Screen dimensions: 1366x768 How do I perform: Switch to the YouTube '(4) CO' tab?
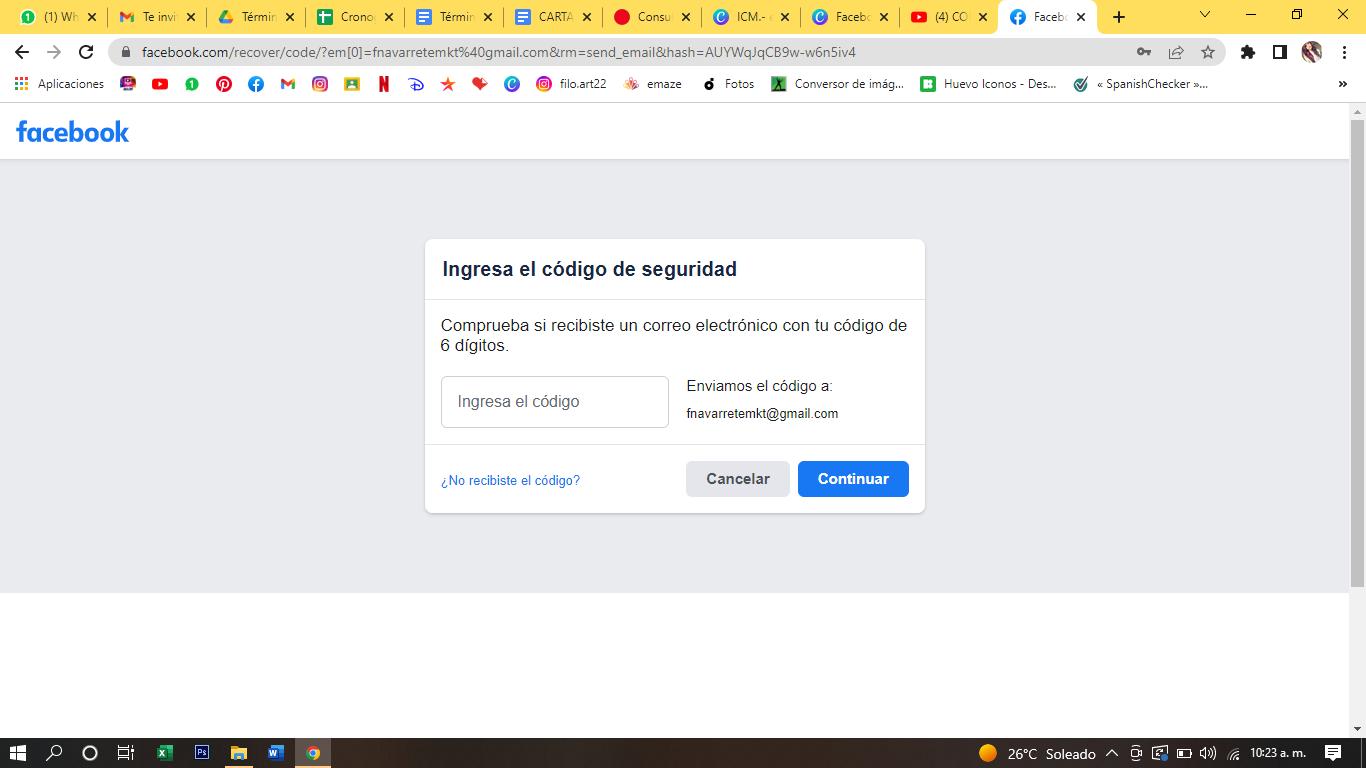[950, 17]
